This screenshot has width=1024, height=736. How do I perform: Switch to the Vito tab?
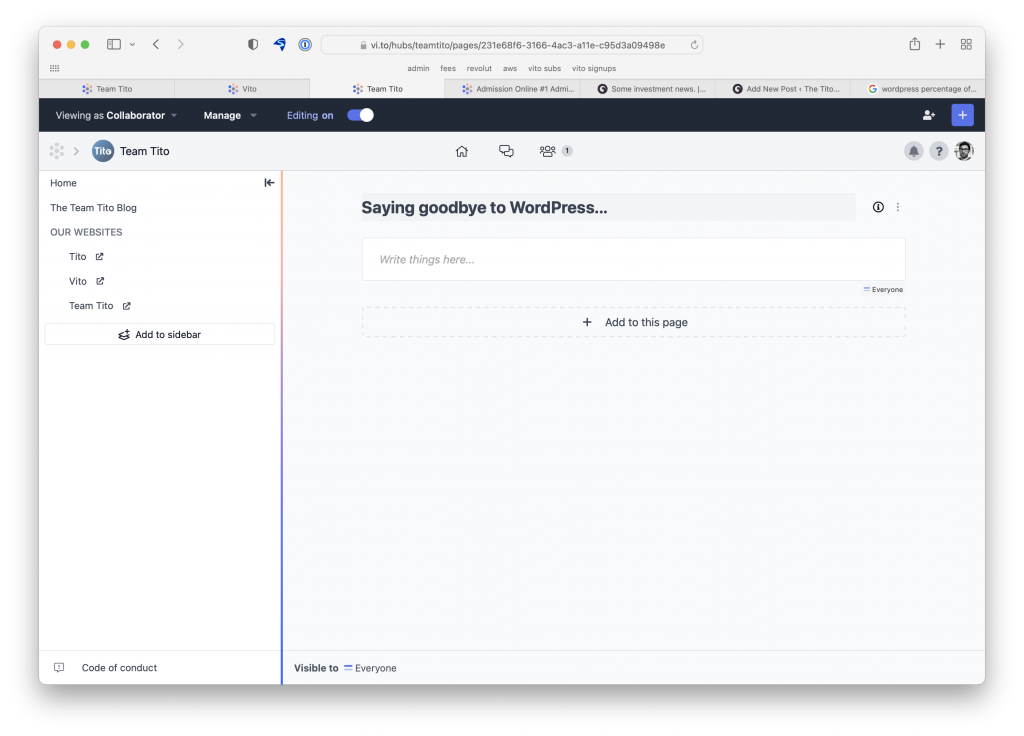242,89
